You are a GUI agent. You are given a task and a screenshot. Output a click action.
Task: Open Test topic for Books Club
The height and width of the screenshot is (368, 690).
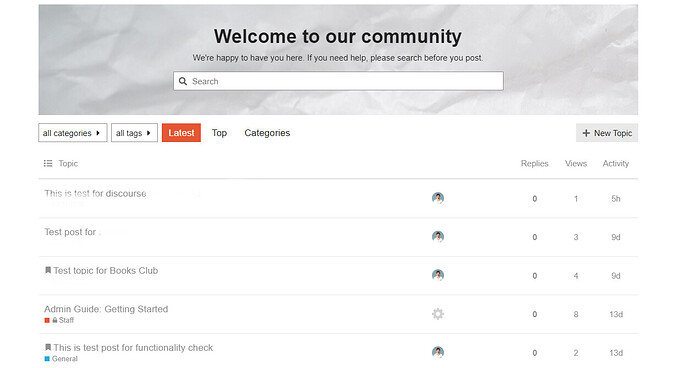pos(106,270)
